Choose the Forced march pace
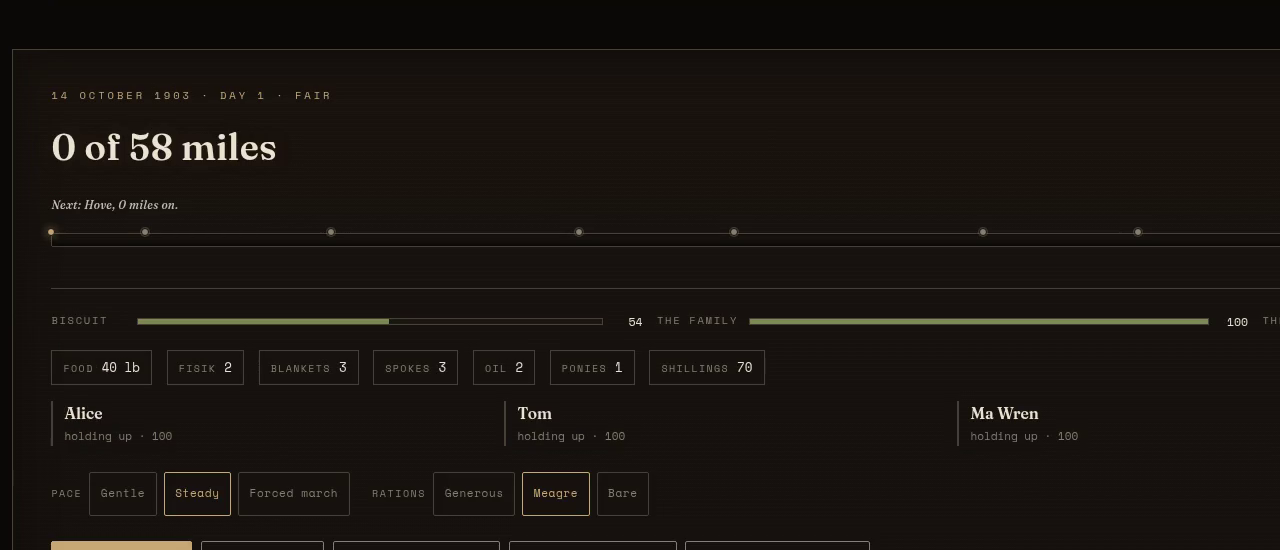 tap(294, 494)
